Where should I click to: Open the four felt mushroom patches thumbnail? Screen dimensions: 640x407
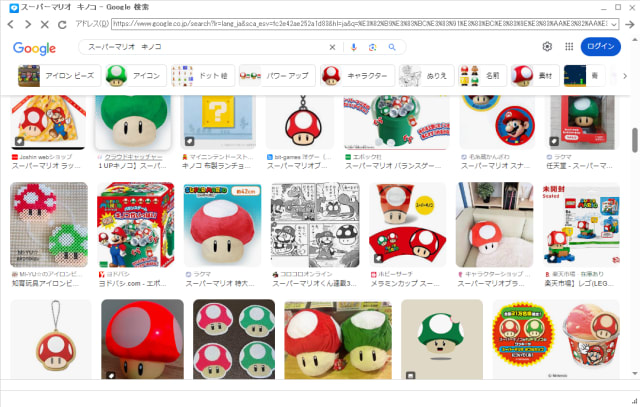234,339
